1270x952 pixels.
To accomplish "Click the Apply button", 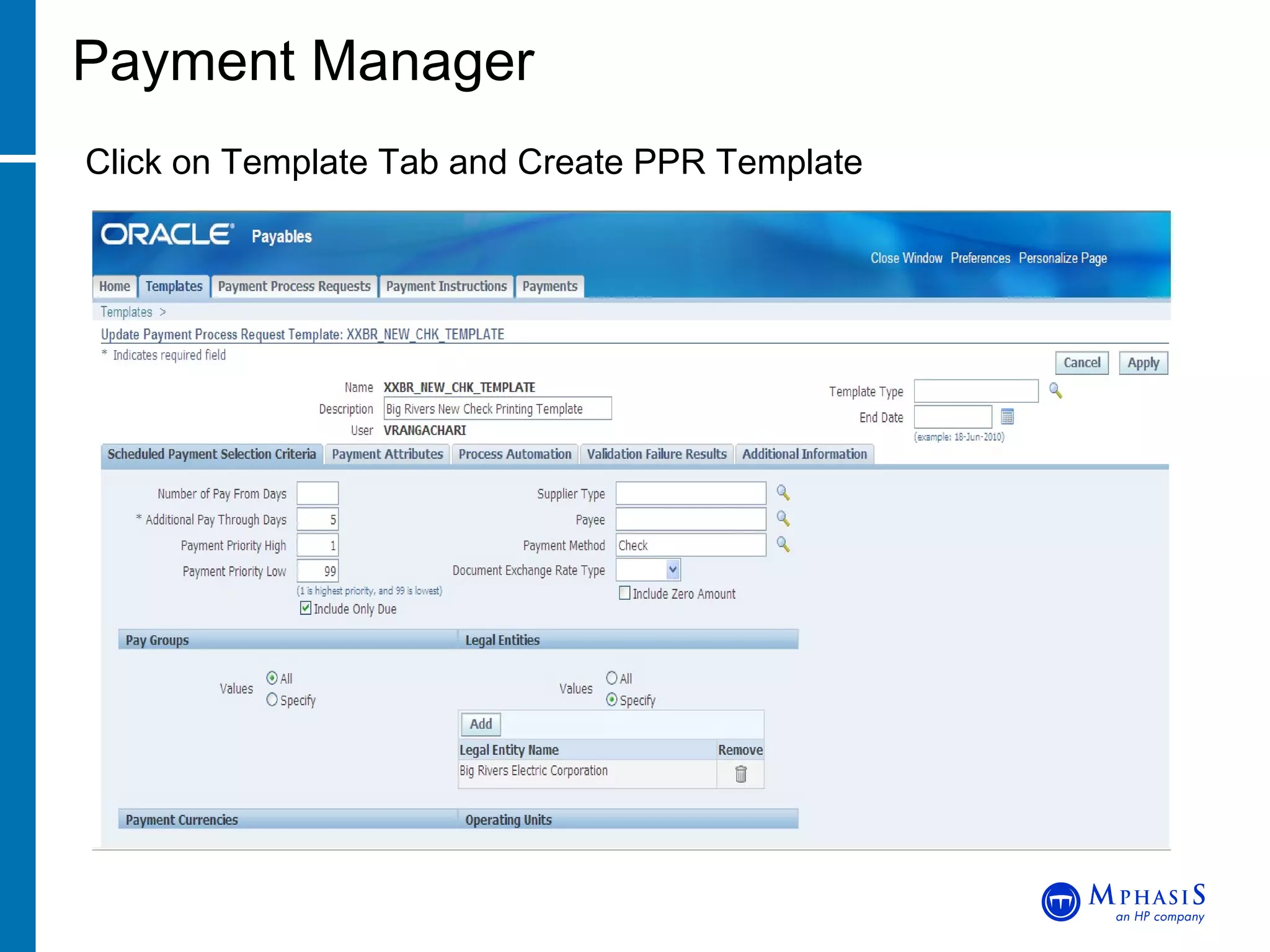I will [x=1143, y=363].
